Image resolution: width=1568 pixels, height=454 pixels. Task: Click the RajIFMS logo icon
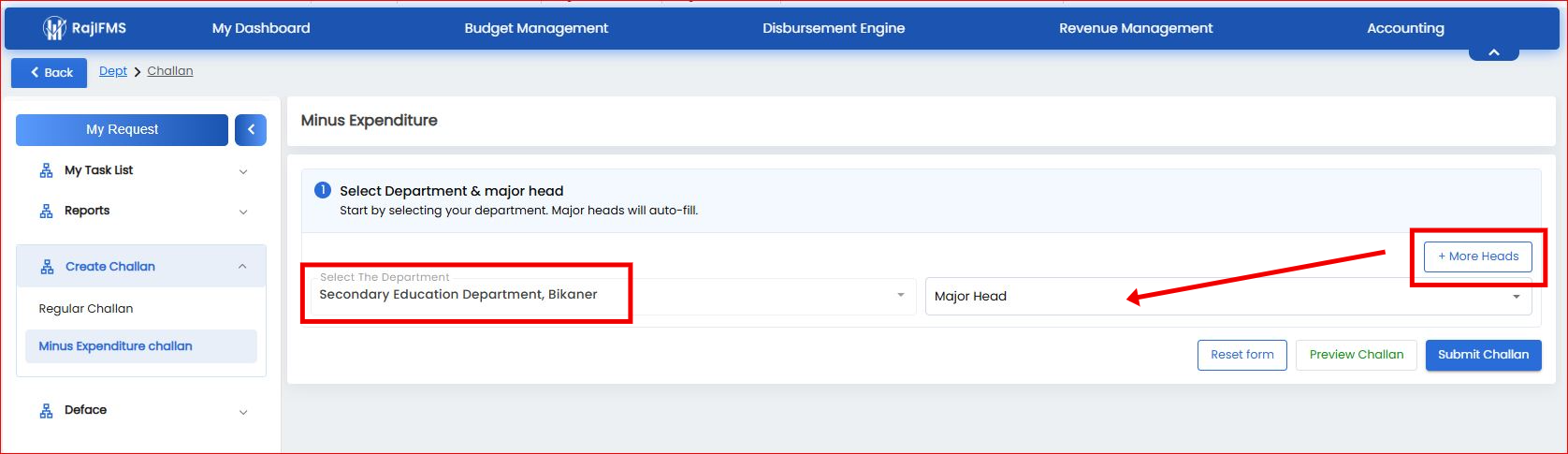[54, 28]
